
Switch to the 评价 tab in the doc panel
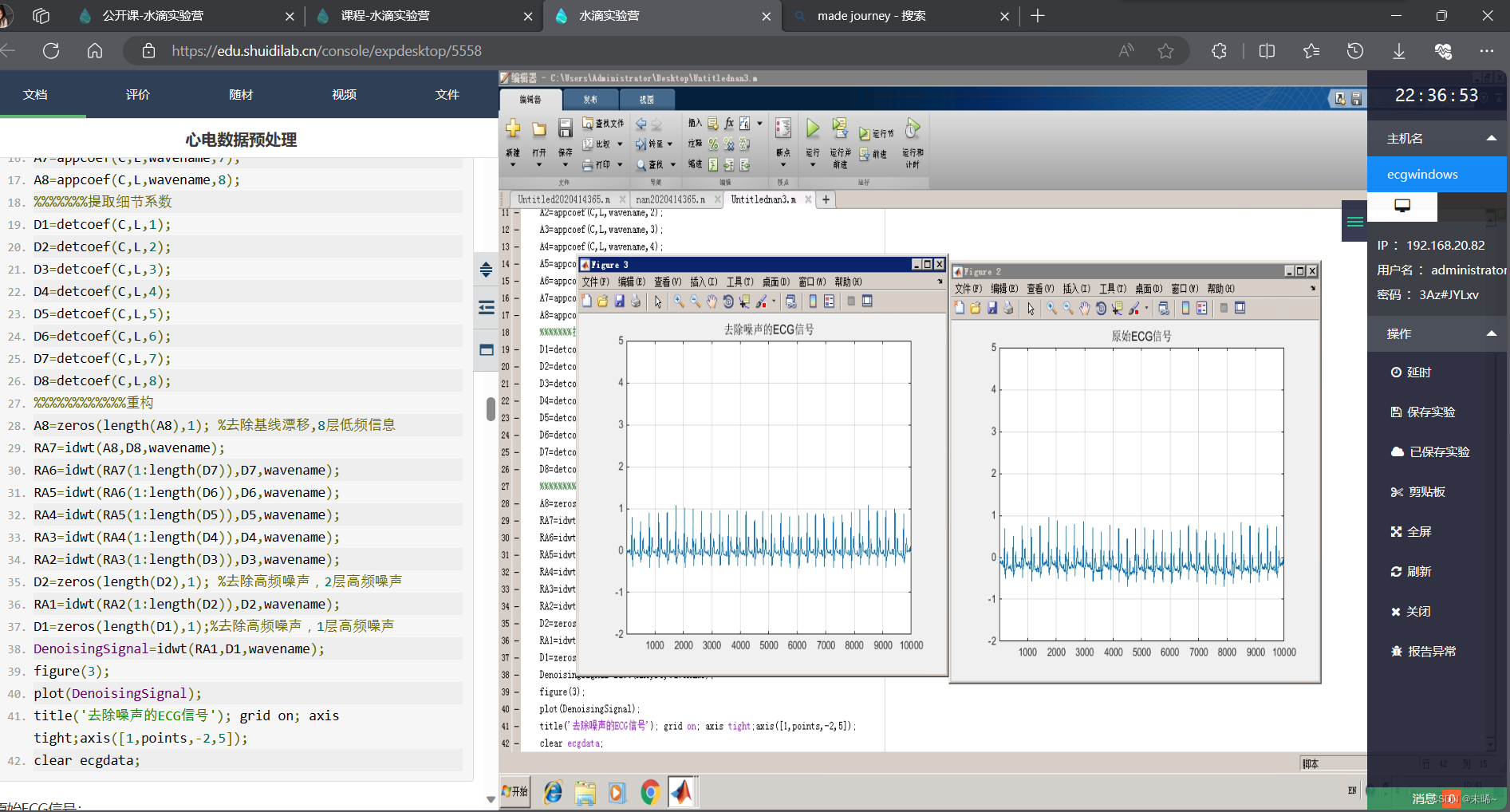pos(137,94)
